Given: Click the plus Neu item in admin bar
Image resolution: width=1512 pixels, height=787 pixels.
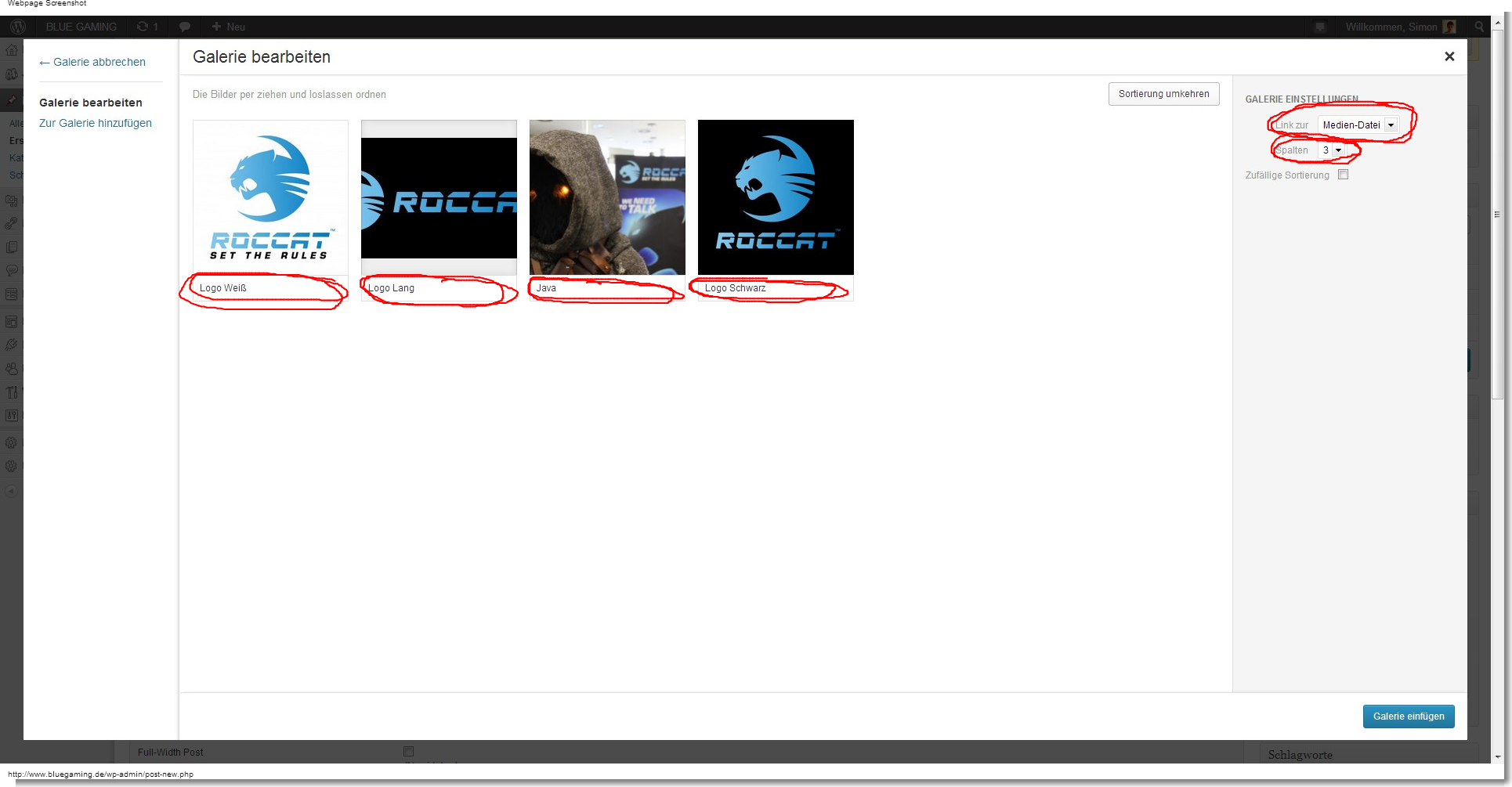Looking at the screenshot, I should click(x=228, y=27).
